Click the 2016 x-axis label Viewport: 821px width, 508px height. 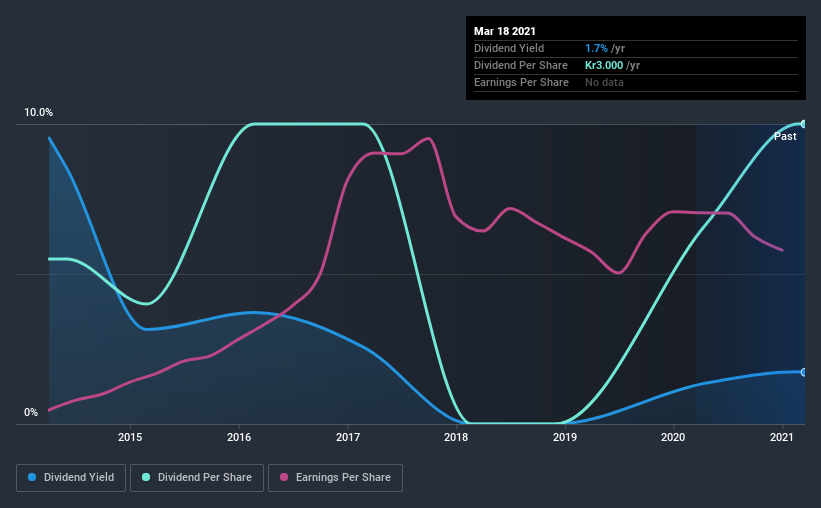click(239, 437)
